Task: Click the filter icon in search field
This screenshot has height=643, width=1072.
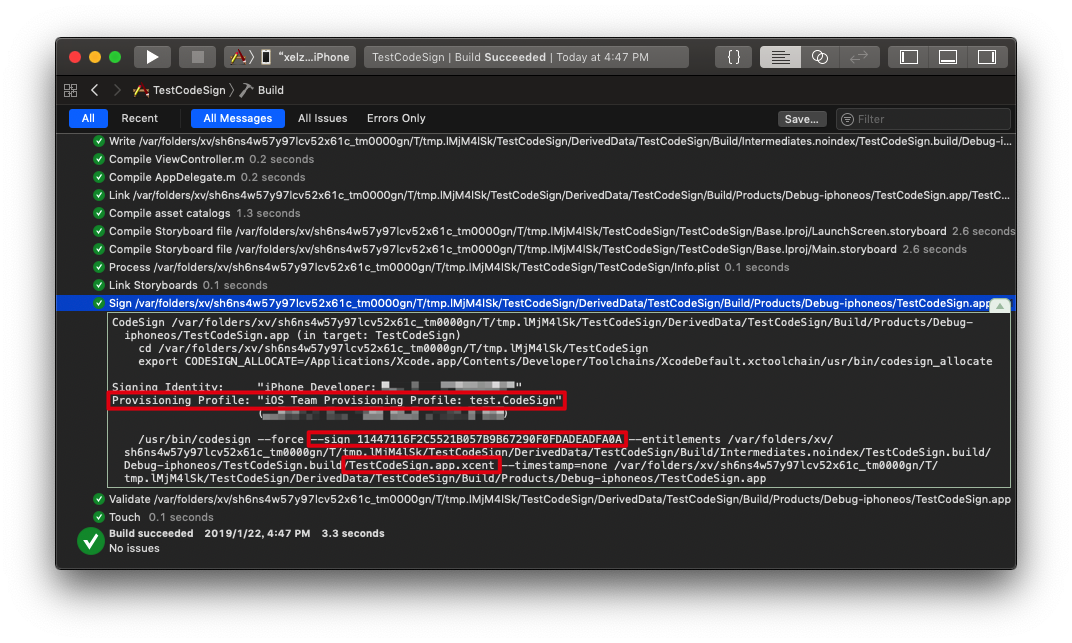Action: tap(847, 119)
